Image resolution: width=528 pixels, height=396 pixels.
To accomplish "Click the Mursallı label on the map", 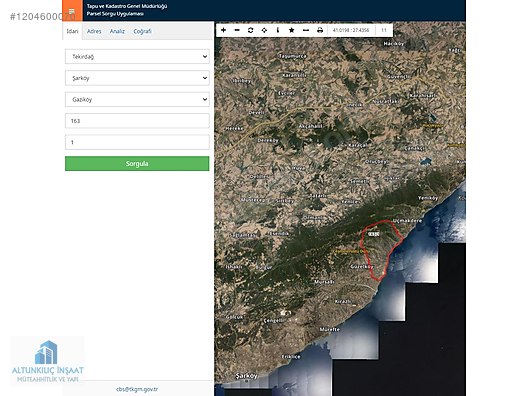I will point(325,282).
